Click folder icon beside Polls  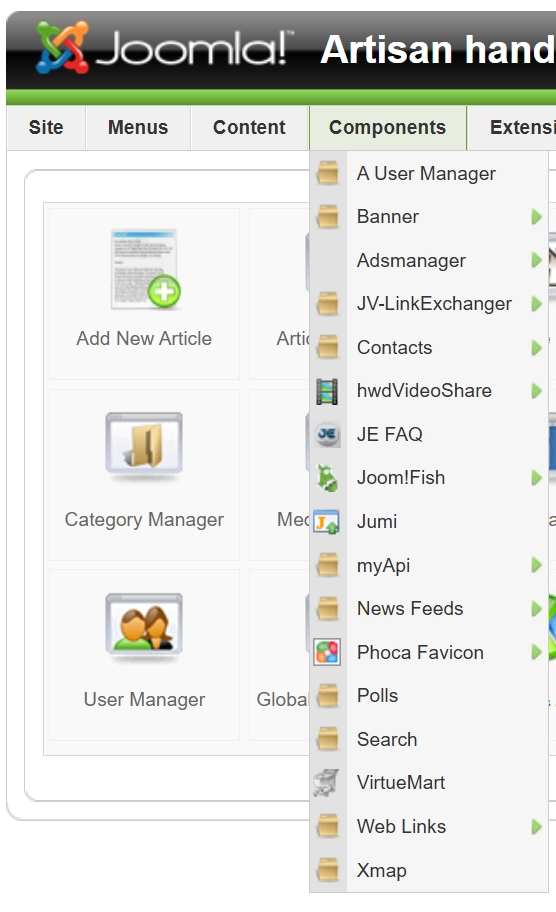pos(328,696)
